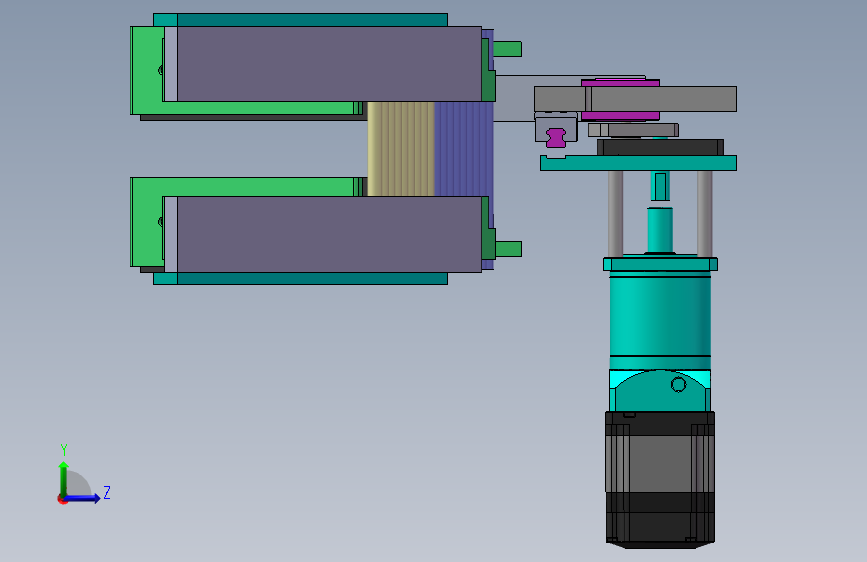Select the black flange above the teal plate

[x=660, y=147]
